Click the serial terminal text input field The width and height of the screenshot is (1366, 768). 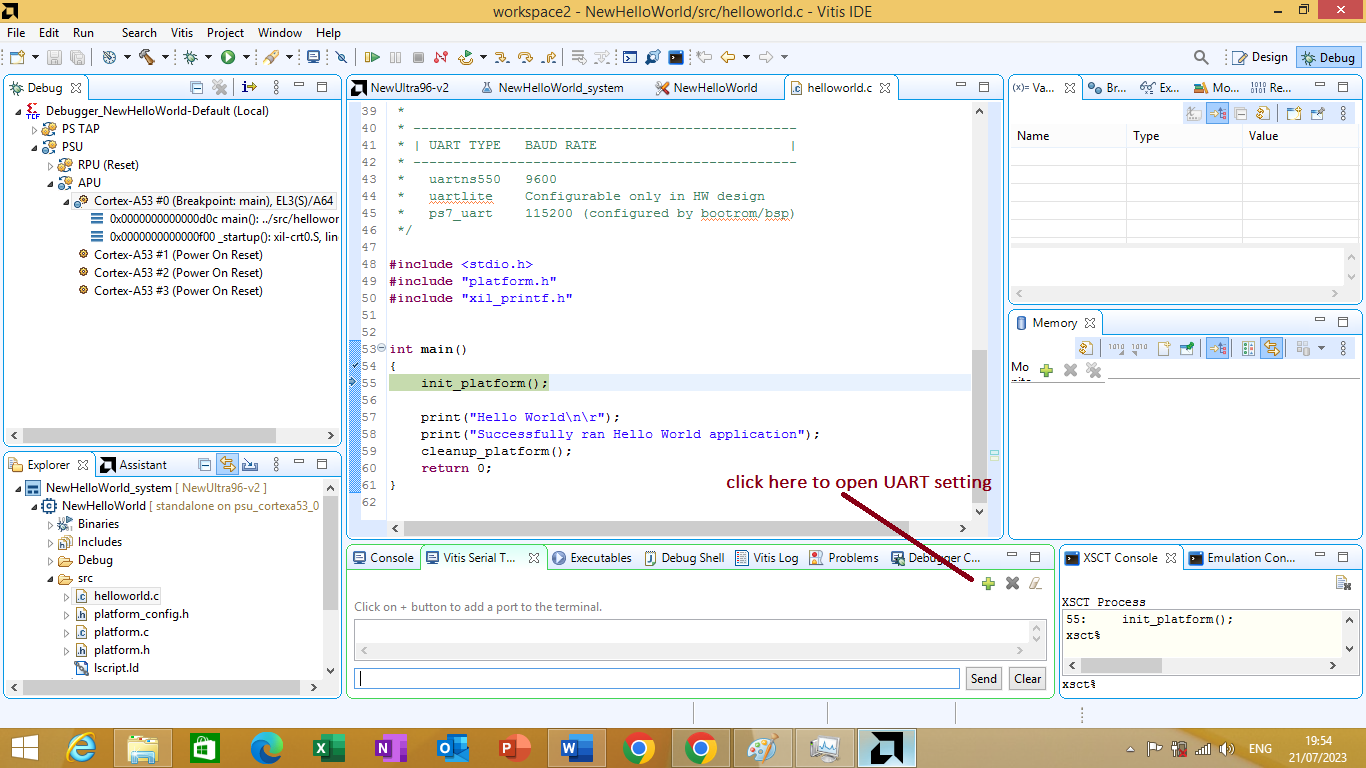(658, 678)
